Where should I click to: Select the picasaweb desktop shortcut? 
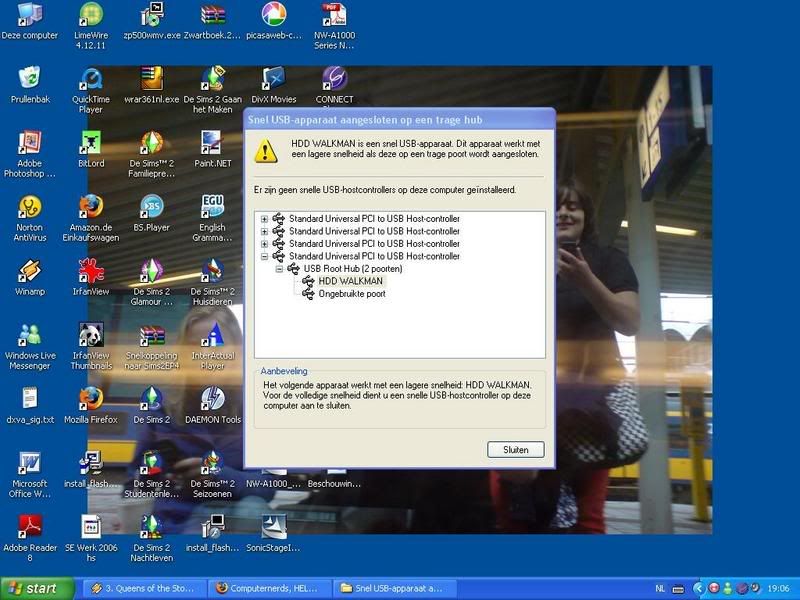273,22
